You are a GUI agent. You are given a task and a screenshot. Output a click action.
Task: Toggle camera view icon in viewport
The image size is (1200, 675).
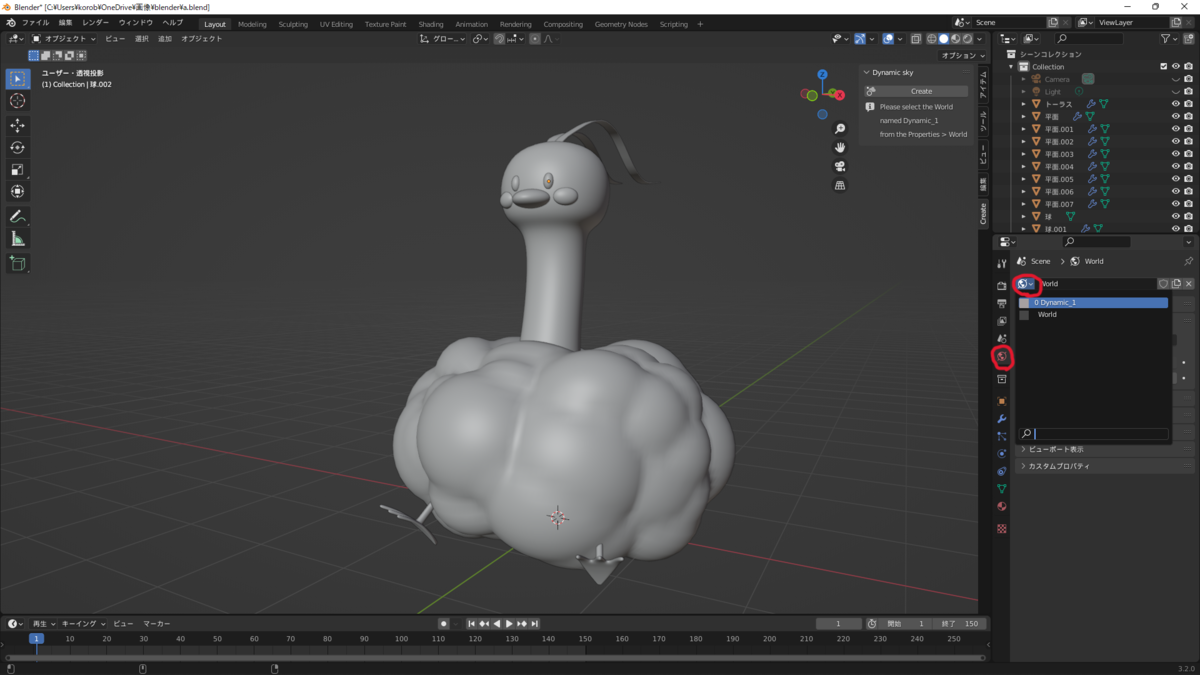click(x=840, y=166)
